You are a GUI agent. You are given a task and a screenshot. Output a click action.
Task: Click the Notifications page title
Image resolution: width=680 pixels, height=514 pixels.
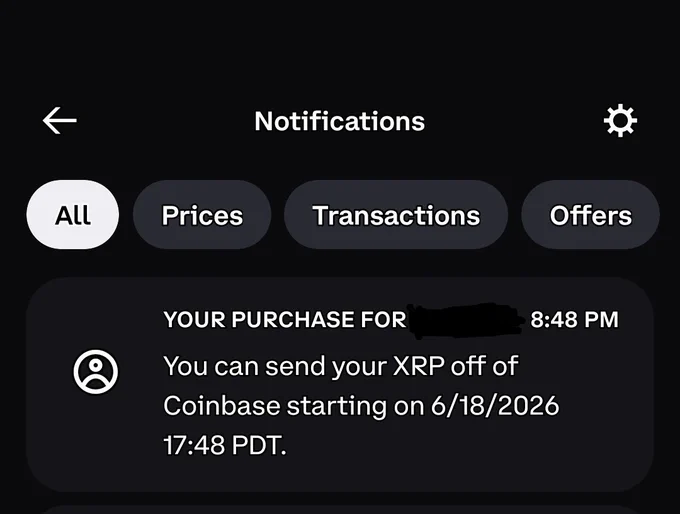(340, 121)
